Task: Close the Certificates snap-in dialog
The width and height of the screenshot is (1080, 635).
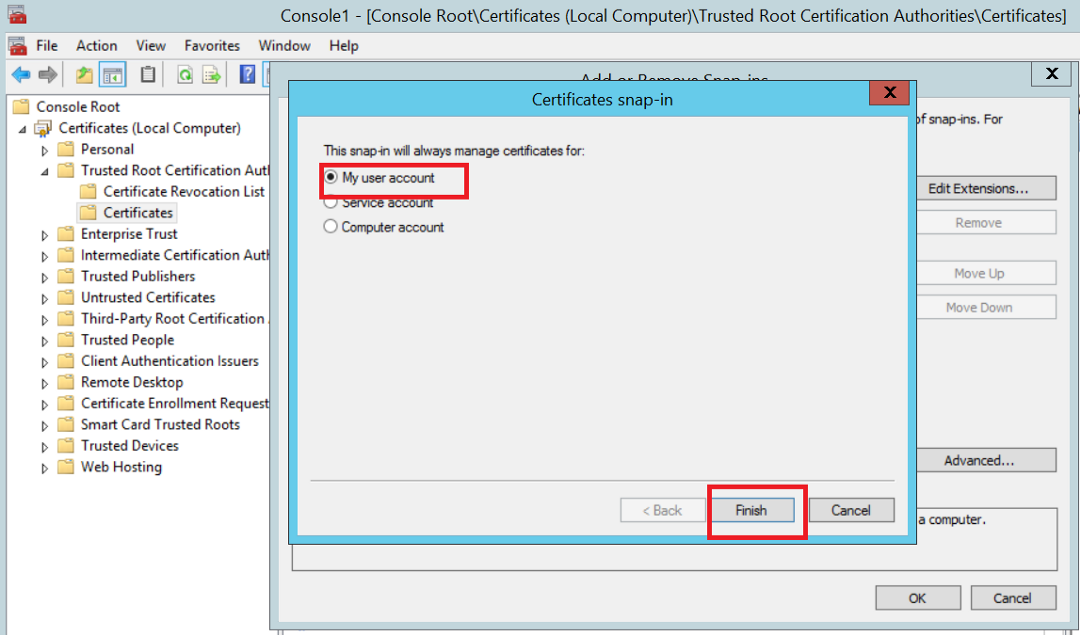Action: tap(888, 94)
